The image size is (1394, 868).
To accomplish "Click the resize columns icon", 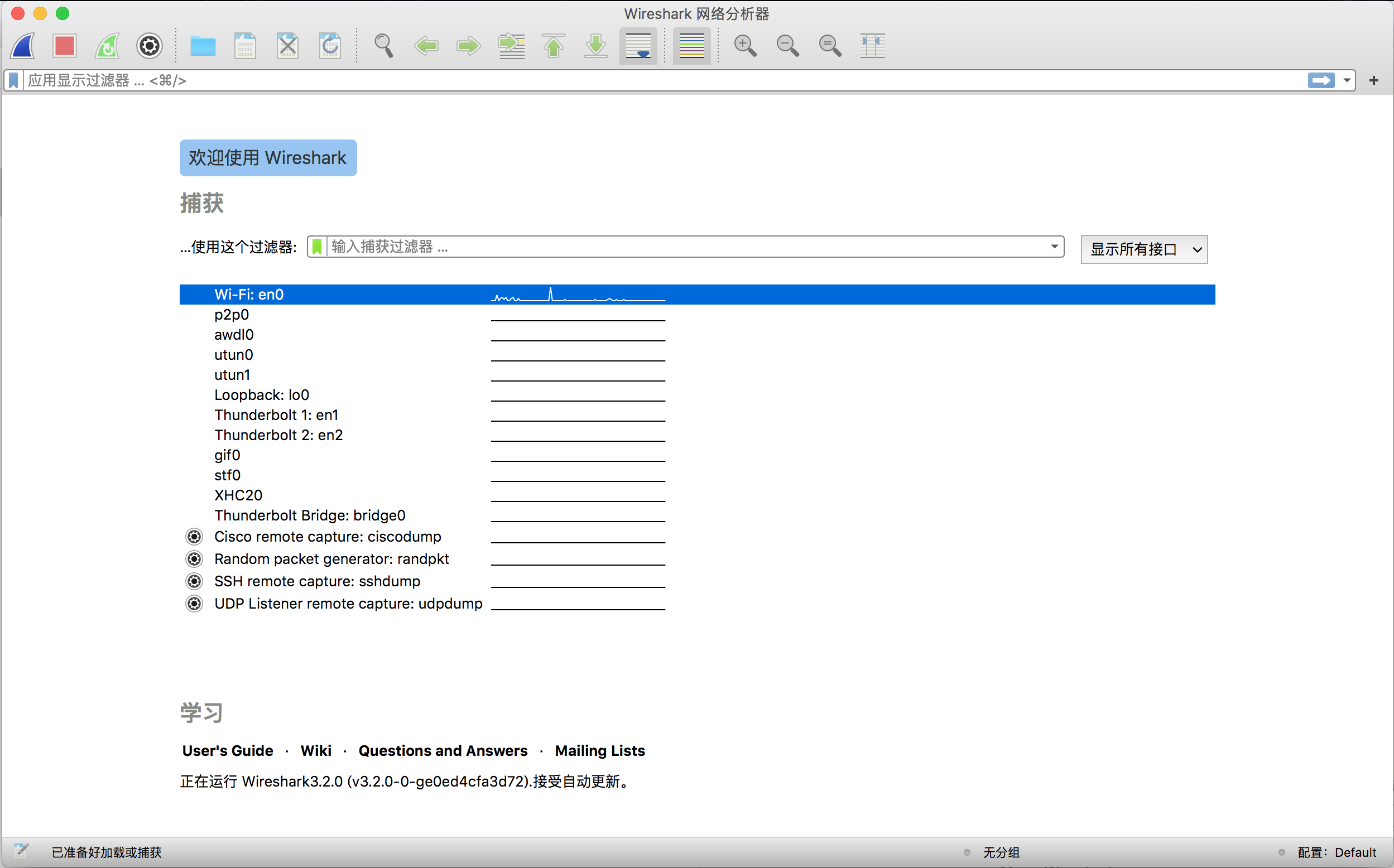I will coord(872,46).
